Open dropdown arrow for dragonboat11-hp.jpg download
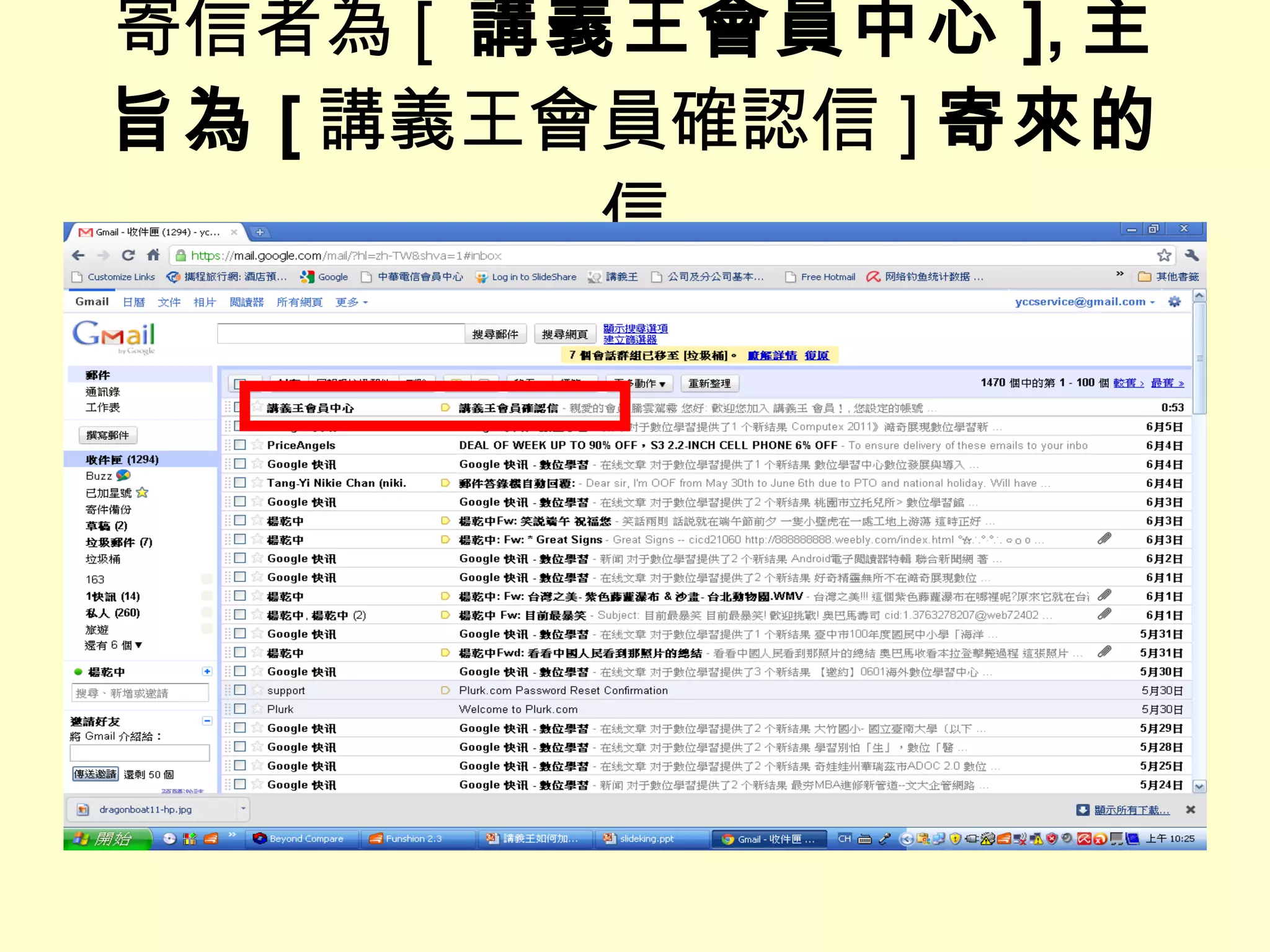This screenshot has height=952, width=1270. pos(243,808)
